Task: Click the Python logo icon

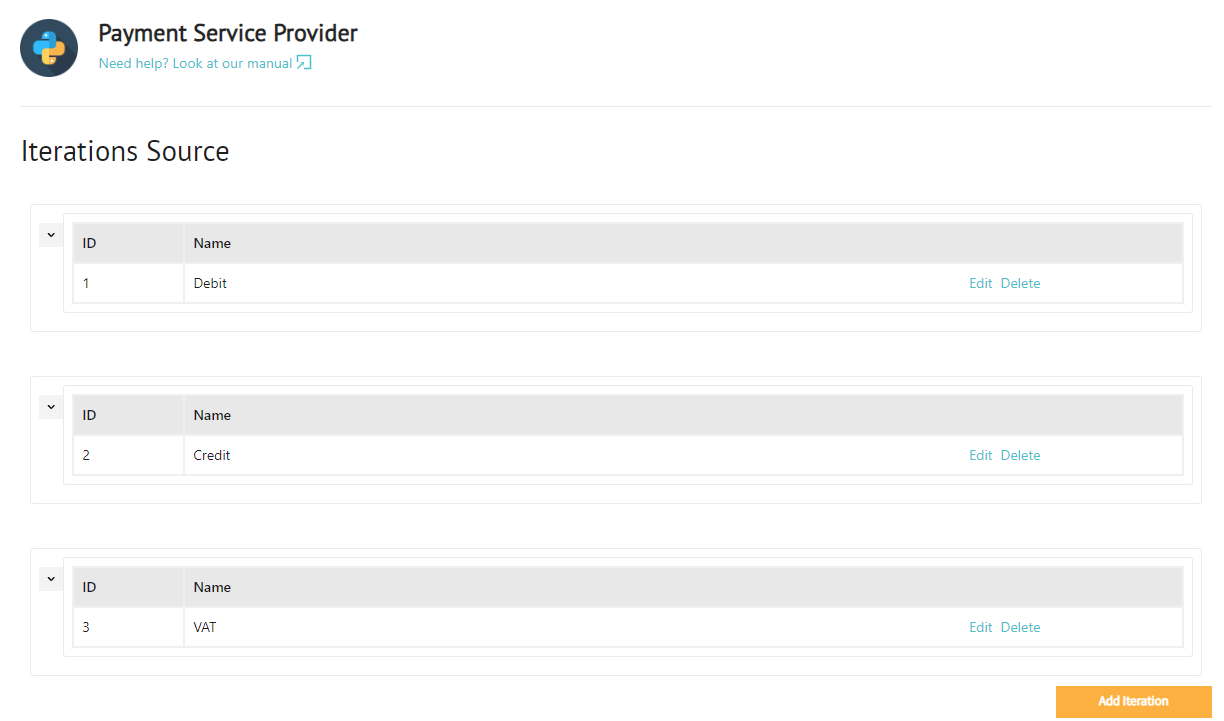Action: click(x=49, y=48)
